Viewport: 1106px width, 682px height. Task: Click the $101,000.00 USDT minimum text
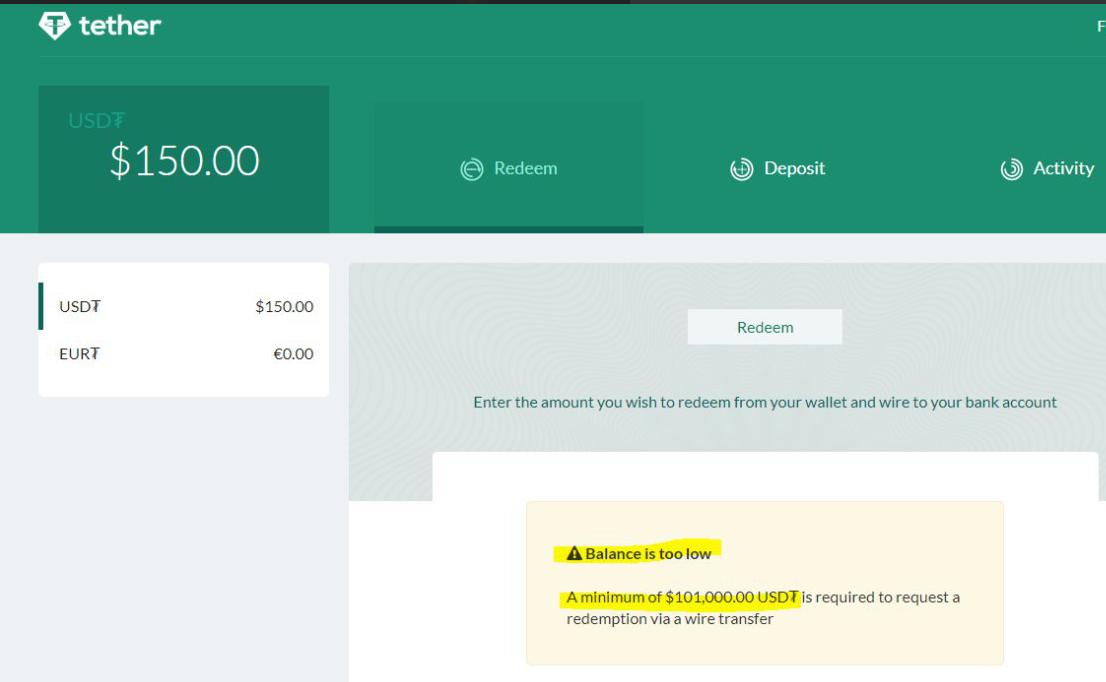[x=731, y=597]
